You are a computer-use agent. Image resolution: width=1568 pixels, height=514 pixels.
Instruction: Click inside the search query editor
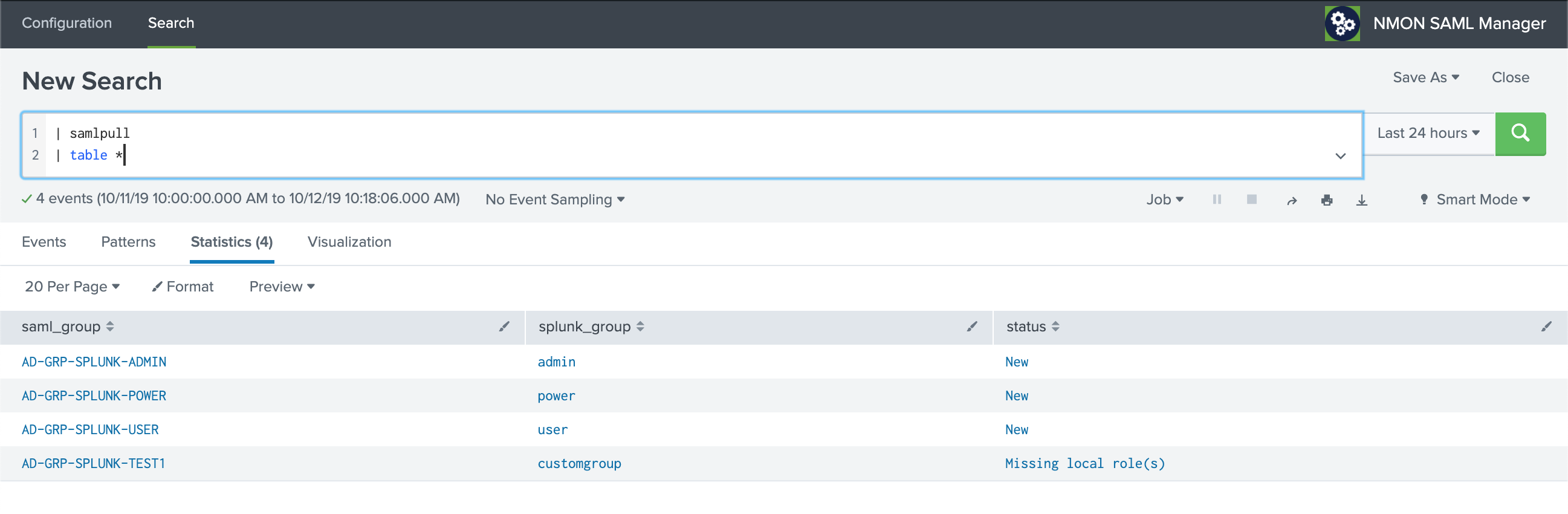point(692,145)
